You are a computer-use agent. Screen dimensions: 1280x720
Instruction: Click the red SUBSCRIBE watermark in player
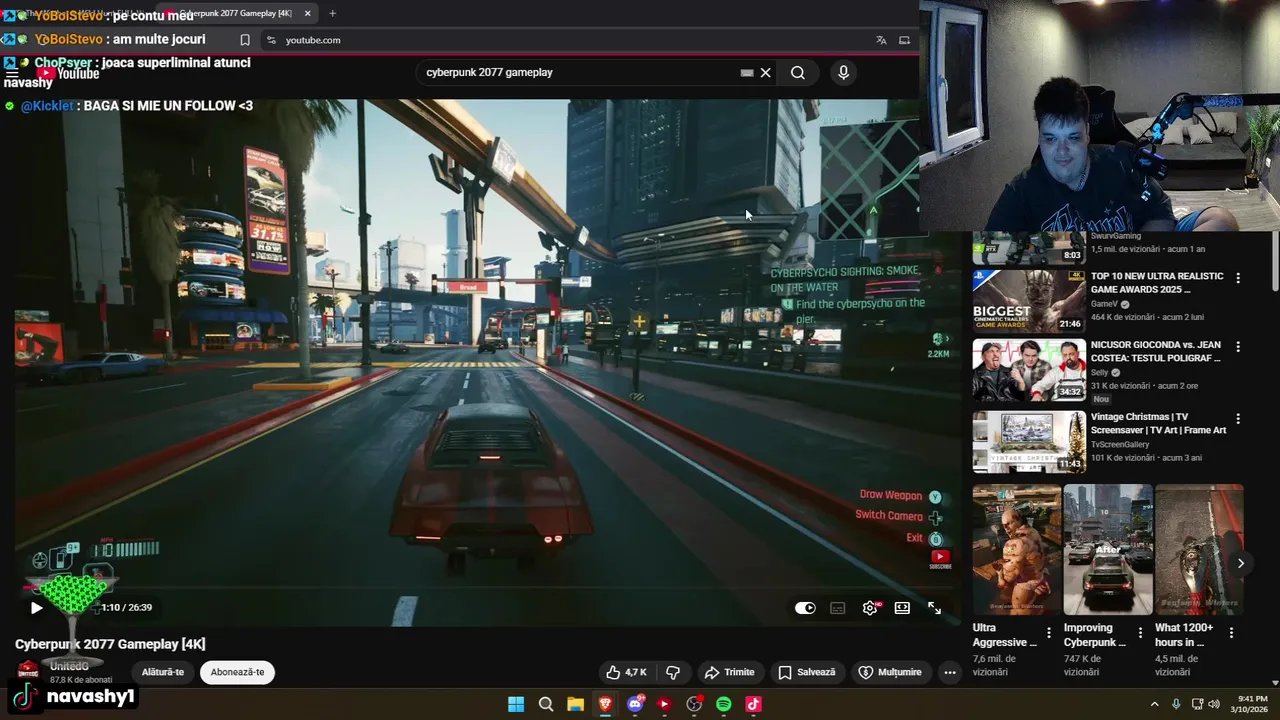(x=940, y=559)
